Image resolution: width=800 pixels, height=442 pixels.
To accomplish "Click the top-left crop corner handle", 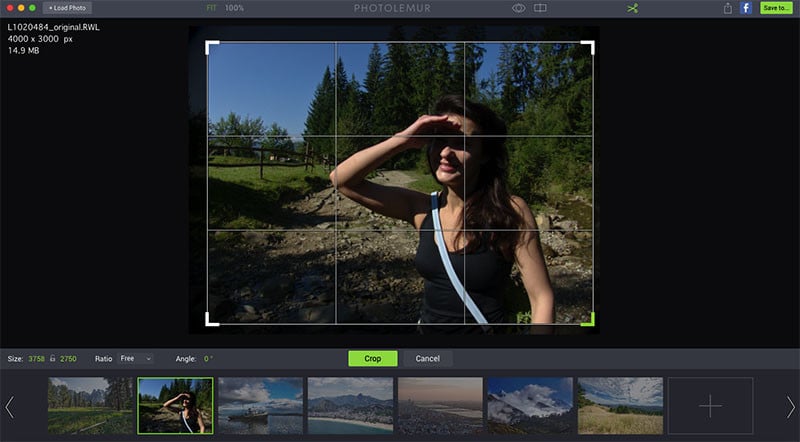I will pyautogui.click(x=212, y=47).
